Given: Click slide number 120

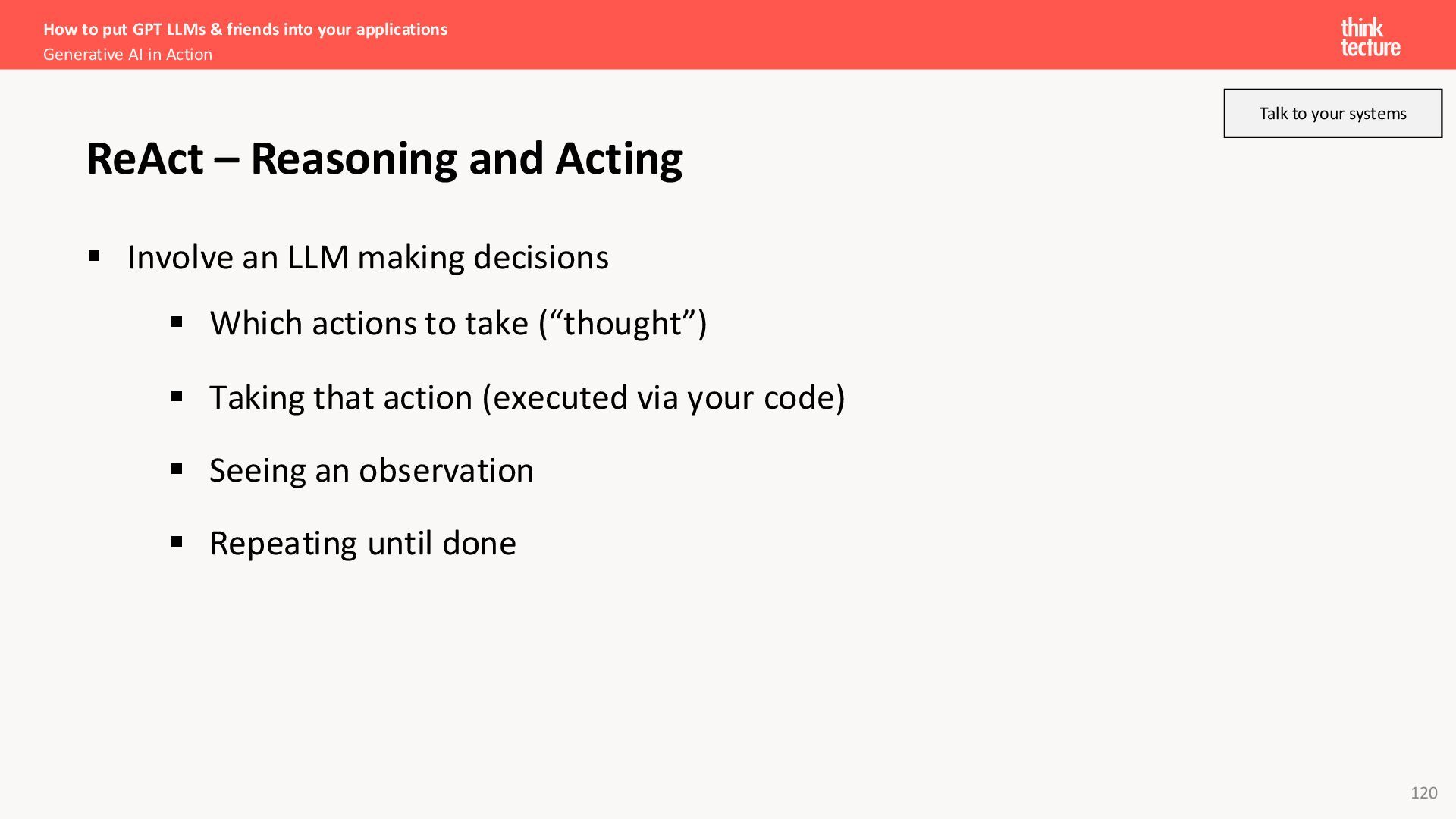Looking at the screenshot, I should 1423,792.
